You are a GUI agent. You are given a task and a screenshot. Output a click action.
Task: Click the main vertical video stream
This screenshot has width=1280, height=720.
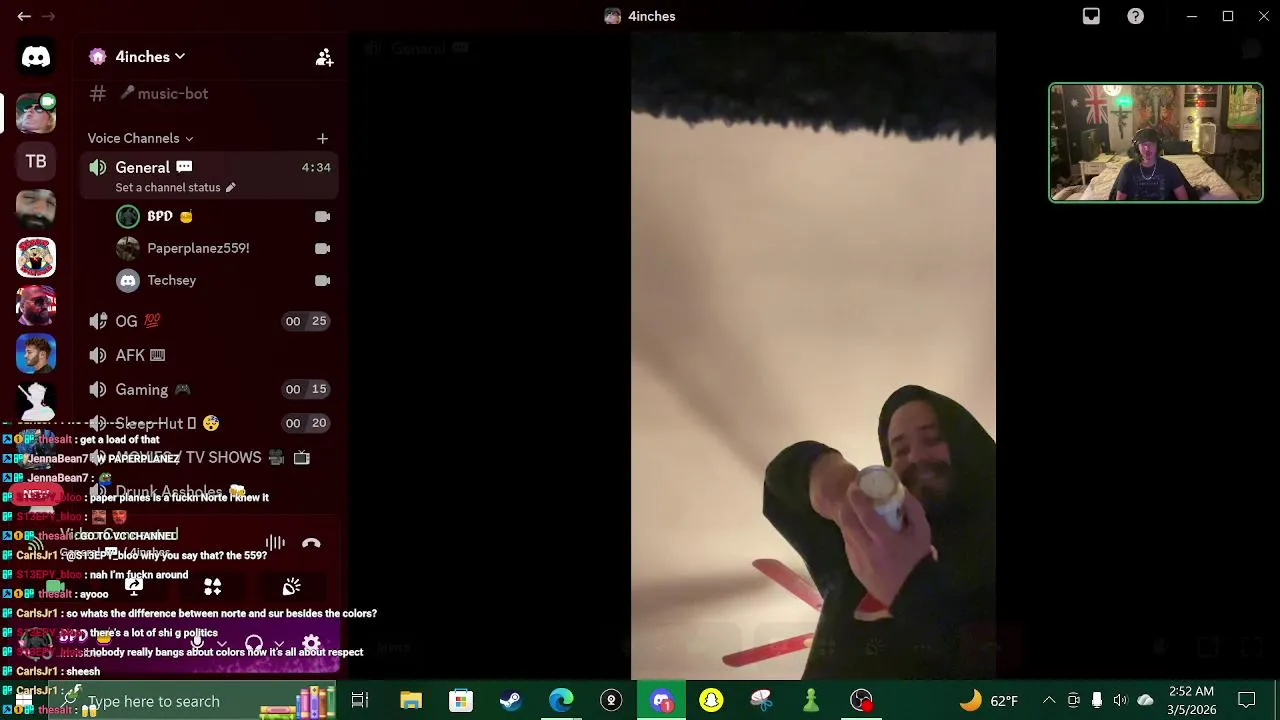pos(813,356)
